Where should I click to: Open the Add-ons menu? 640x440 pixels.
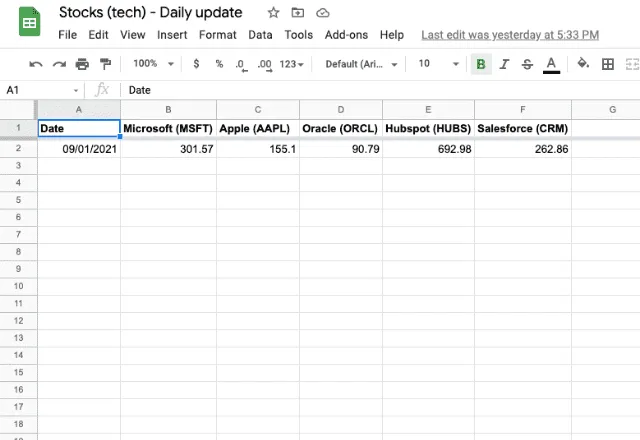tap(346, 35)
